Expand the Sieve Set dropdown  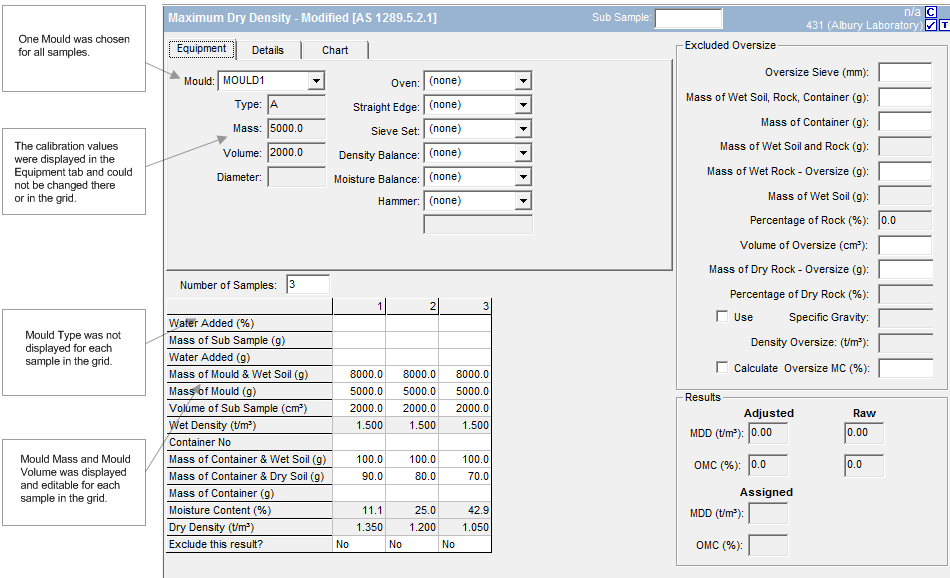tap(523, 129)
